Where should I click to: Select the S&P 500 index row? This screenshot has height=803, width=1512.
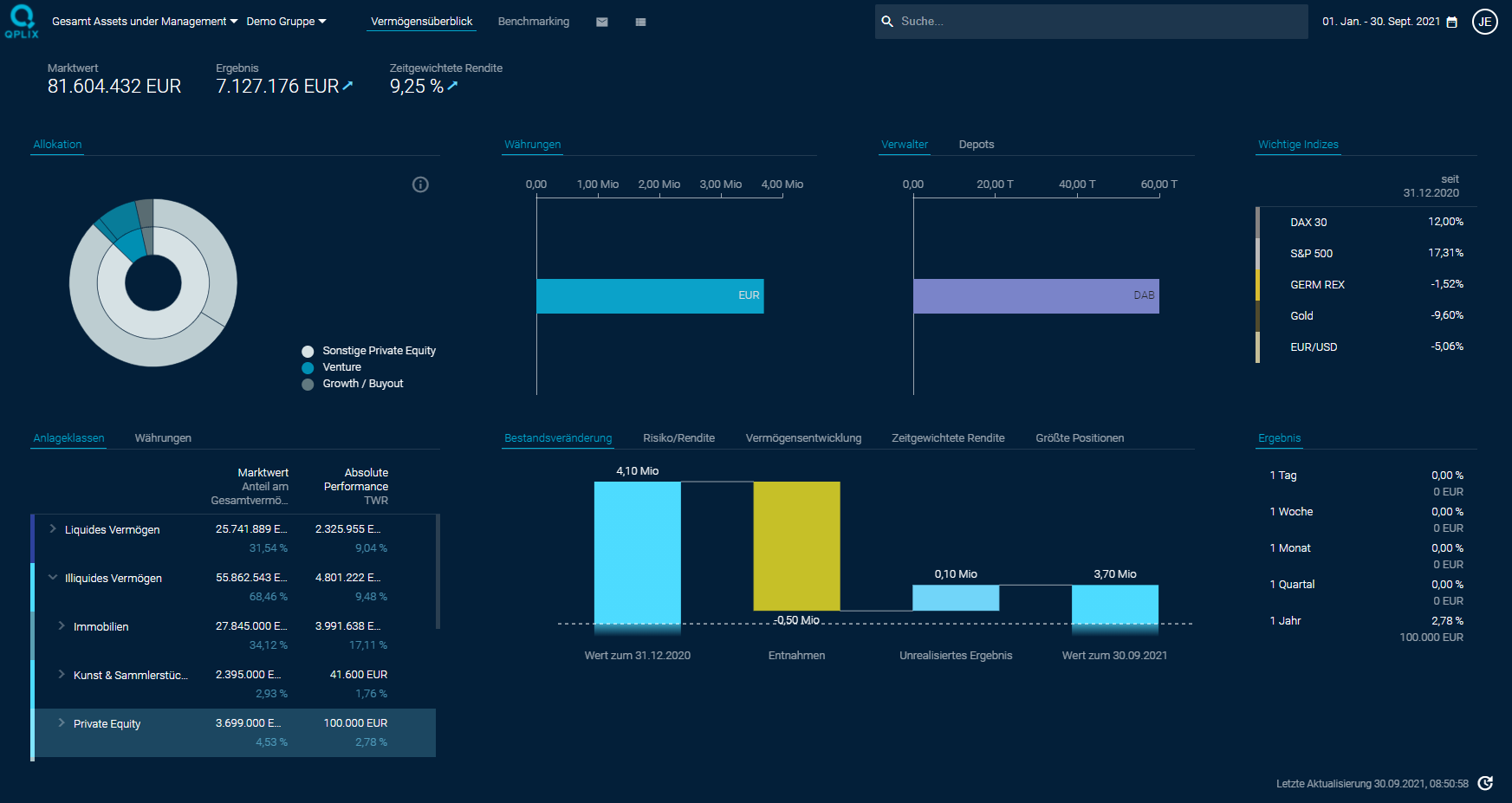coord(1367,254)
